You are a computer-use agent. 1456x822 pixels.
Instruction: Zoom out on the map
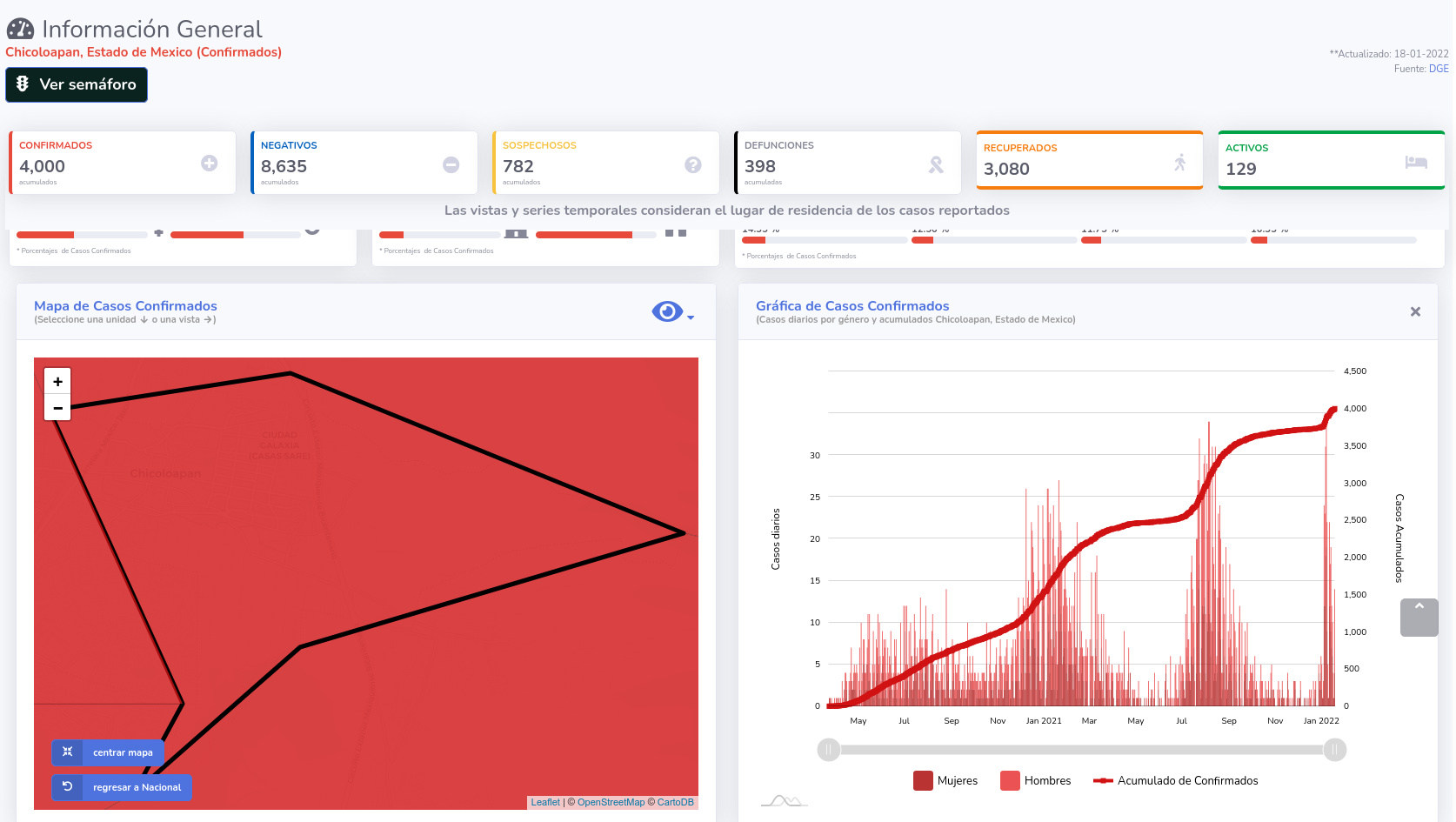click(57, 407)
